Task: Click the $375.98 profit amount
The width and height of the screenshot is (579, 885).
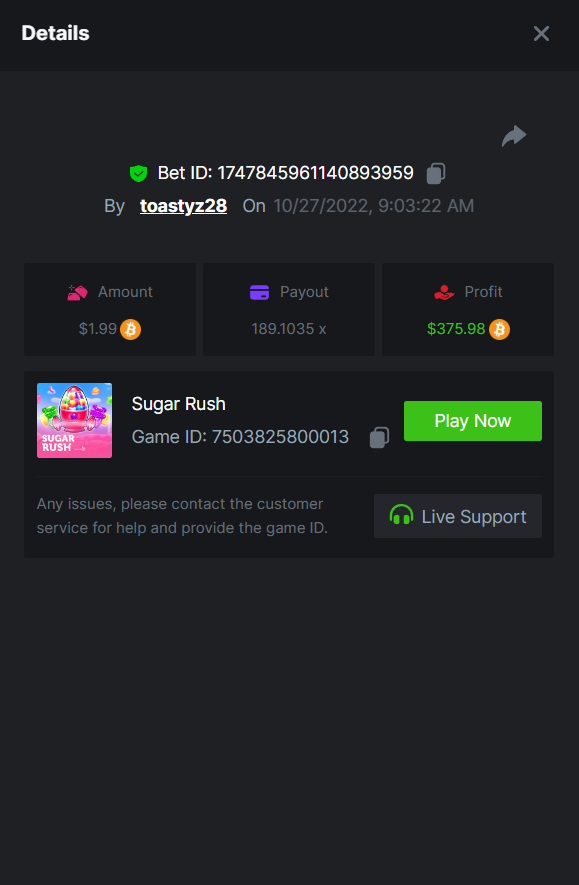Action: [456, 329]
